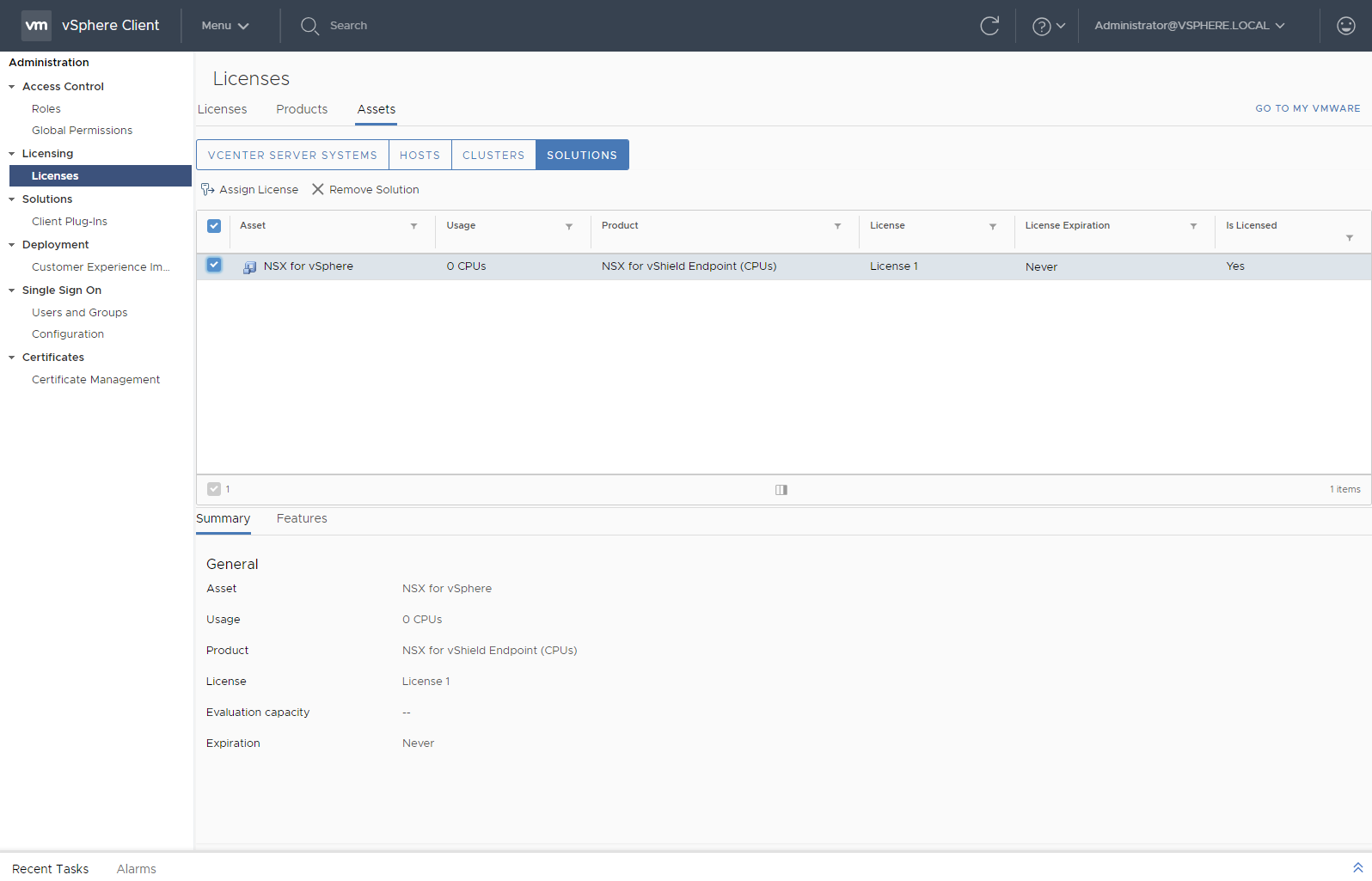Collapse the Access Control tree section
Viewport: 1372px width, 881px height.
click(12, 87)
